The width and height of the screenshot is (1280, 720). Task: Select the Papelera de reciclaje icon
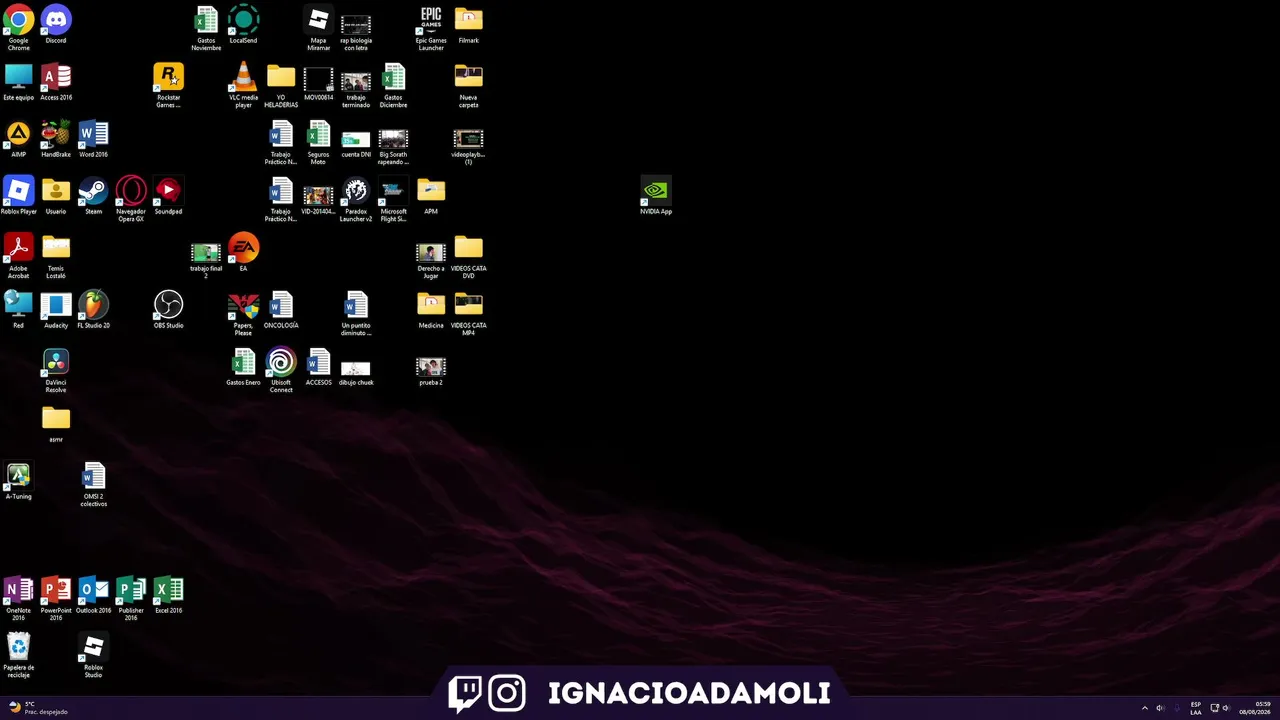(x=18, y=647)
